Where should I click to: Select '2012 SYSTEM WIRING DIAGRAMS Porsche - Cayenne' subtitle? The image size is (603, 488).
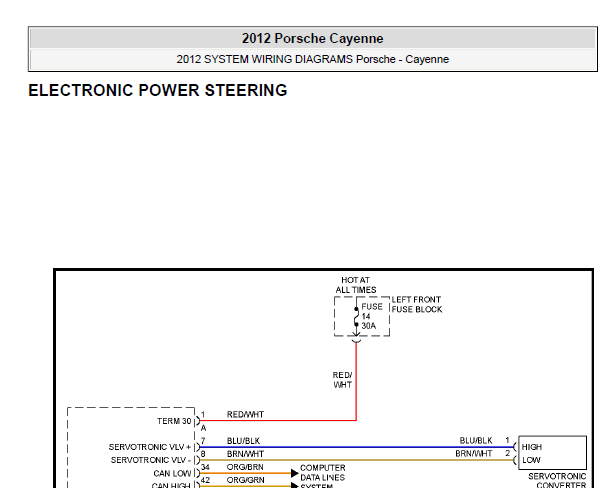tap(312, 59)
